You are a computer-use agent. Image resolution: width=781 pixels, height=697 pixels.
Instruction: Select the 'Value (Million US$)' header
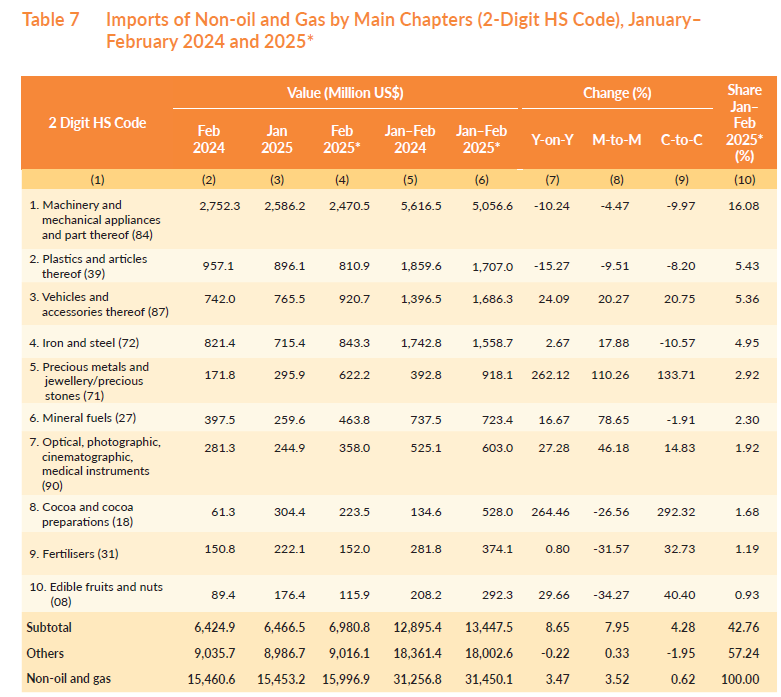click(346, 93)
